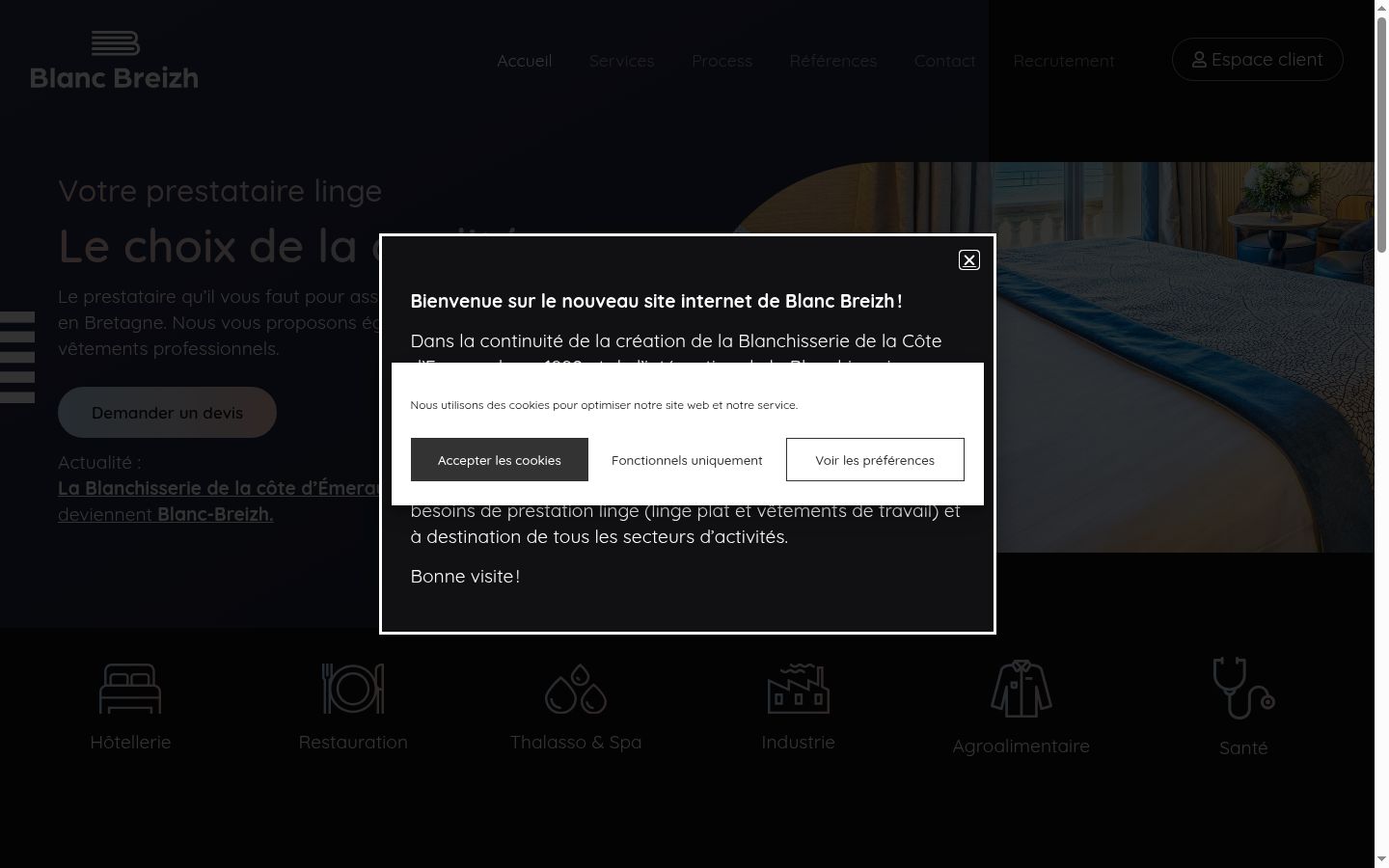Open Voir les préférences
This screenshot has width=1389, height=868.
875,460
